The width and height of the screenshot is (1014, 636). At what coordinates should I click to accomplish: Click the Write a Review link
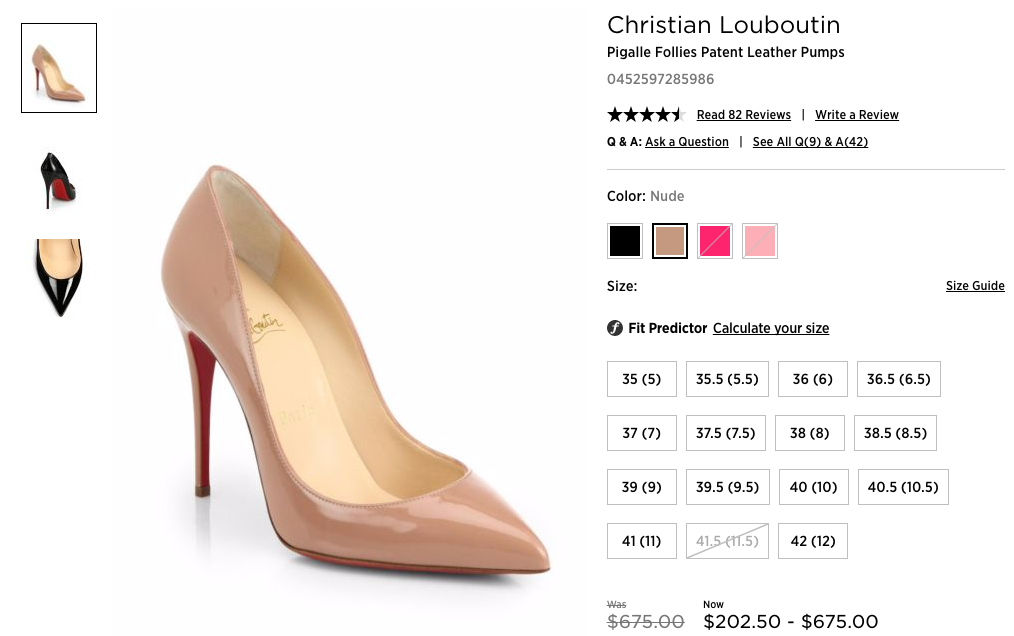pyautogui.click(x=857, y=115)
